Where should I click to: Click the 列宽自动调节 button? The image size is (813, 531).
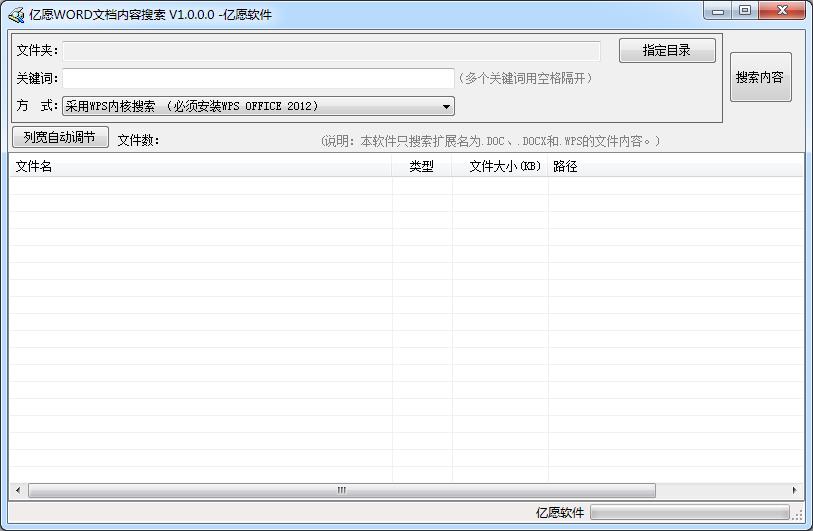click(x=60, y=138)
